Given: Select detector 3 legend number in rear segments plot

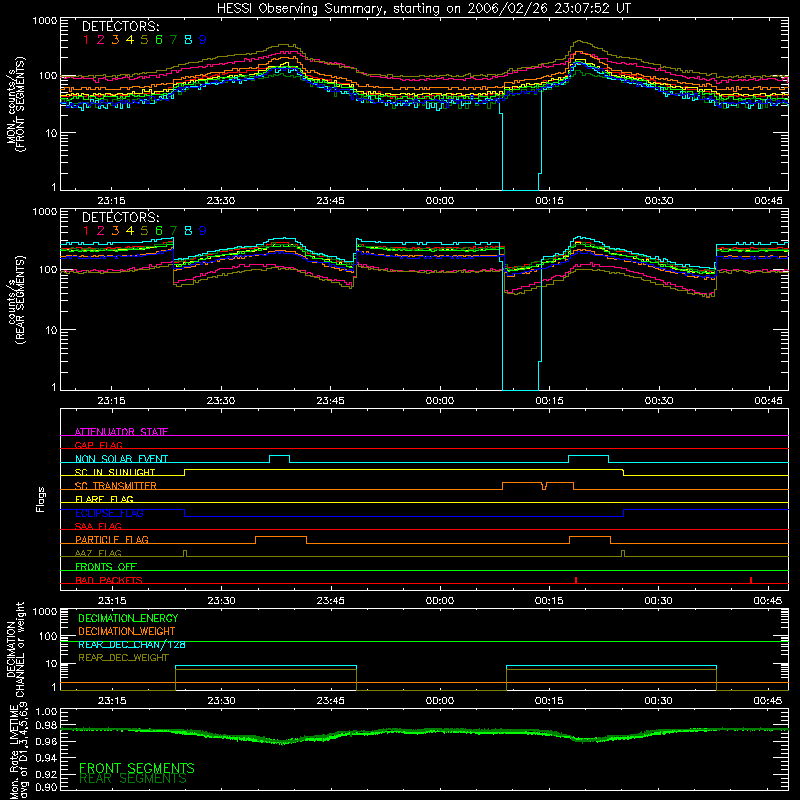Looking at the screenshot, I should tap(115, 231).
